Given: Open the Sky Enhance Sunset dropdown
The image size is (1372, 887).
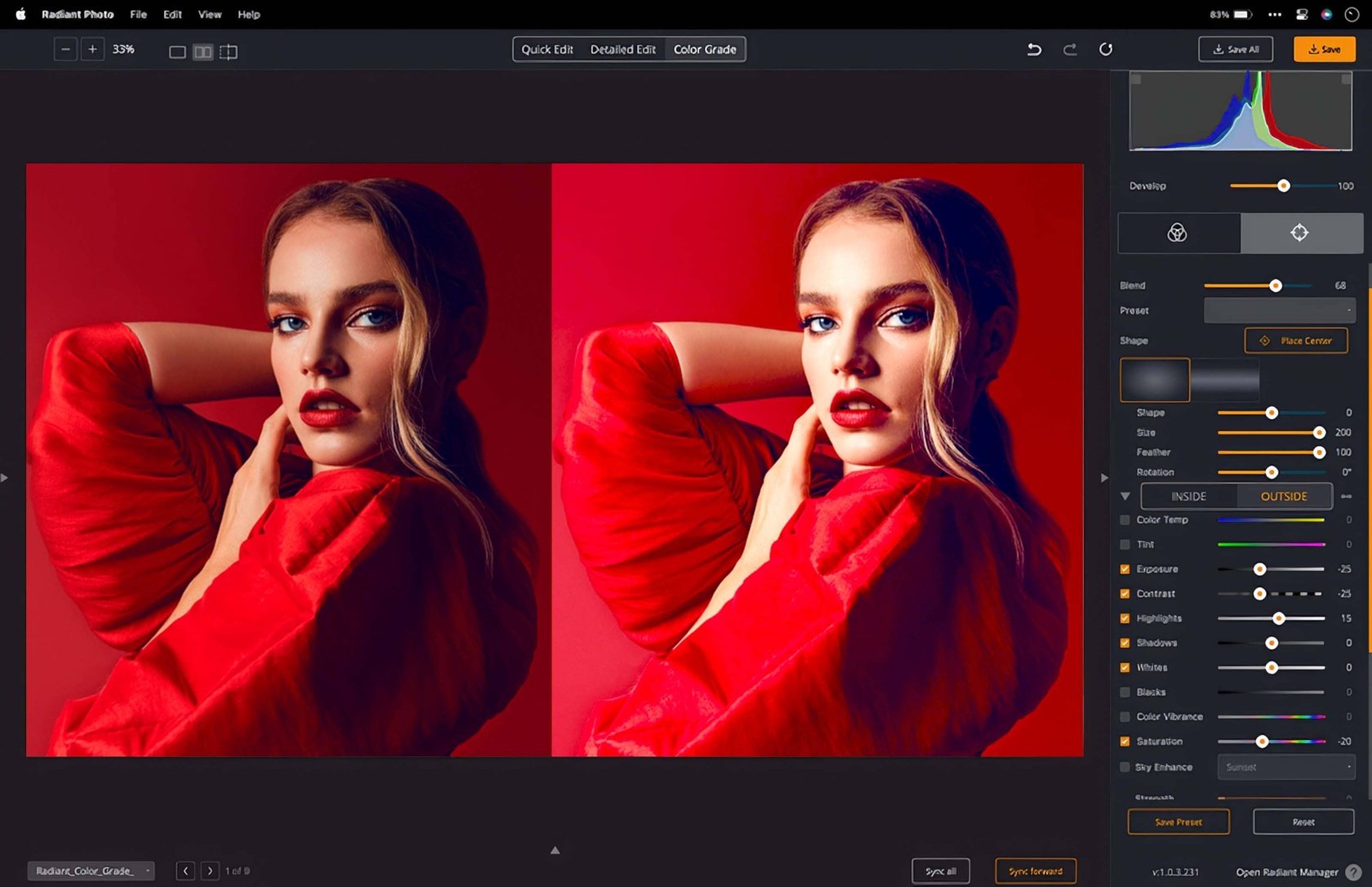Looking at the screenshot, I should point(1285,767).
